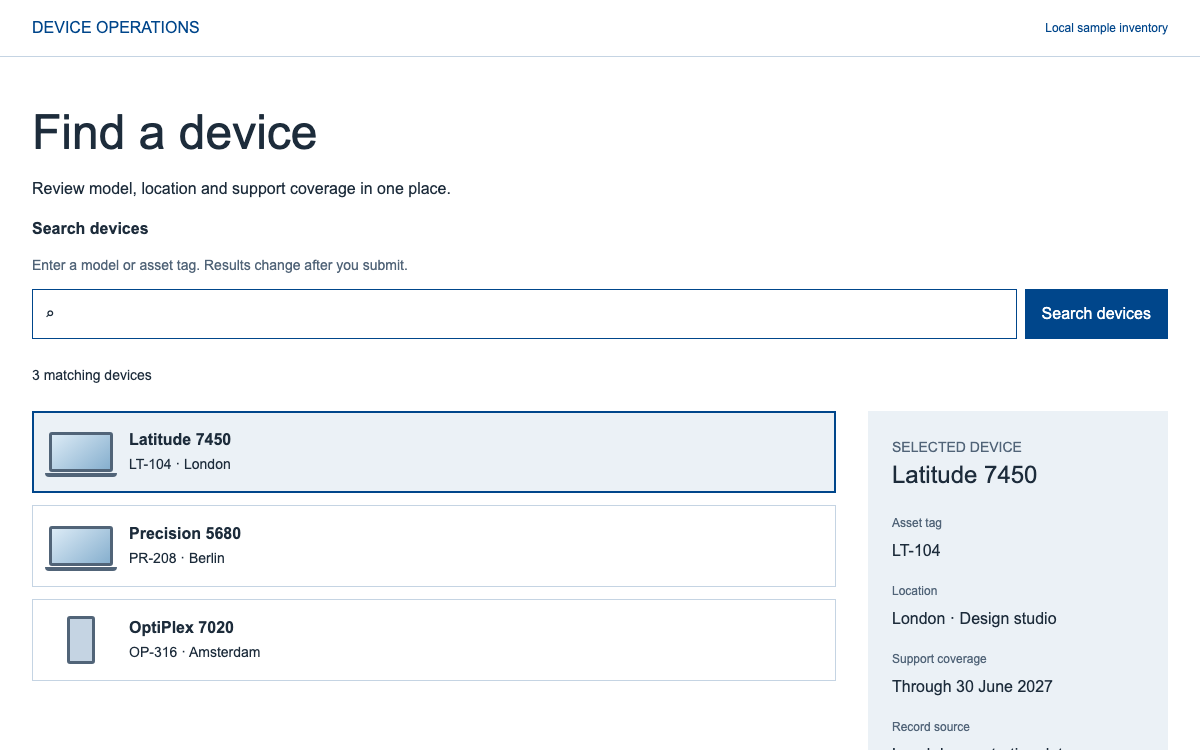The width and height of the screenshot is (1200, 750).
Task: Click the Latitude 7450 laptop icon
Action: coord(81,454)
